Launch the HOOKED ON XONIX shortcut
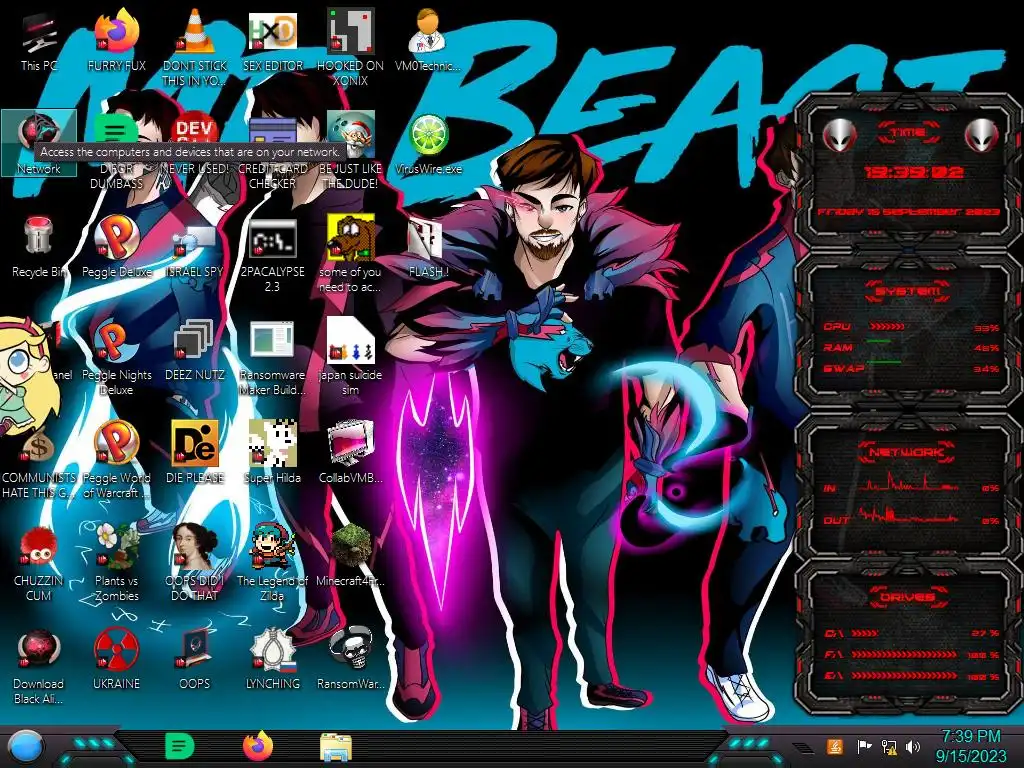This screenshot has width=1024, height=768. point(351,47)
